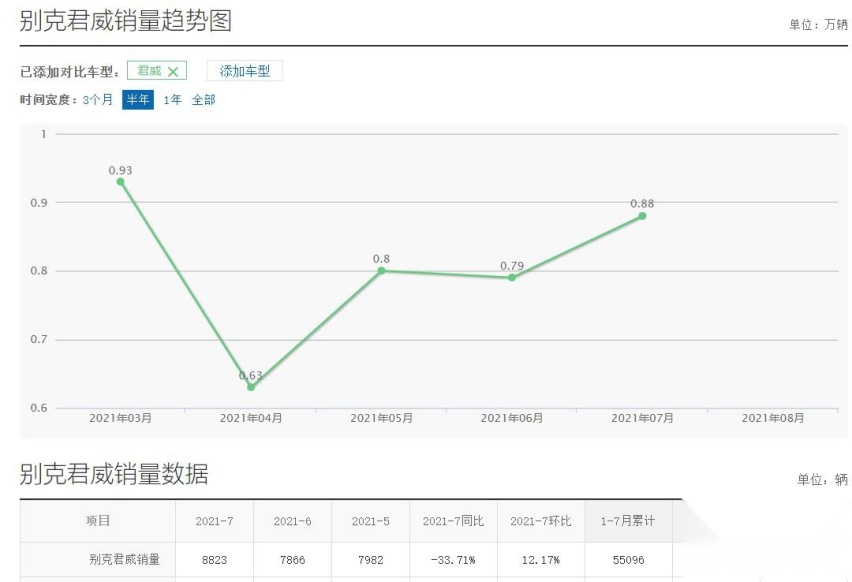Click the 别克君威销量数据 heading
This screenshot has width=852, height=582.
(x=114, y=473)
